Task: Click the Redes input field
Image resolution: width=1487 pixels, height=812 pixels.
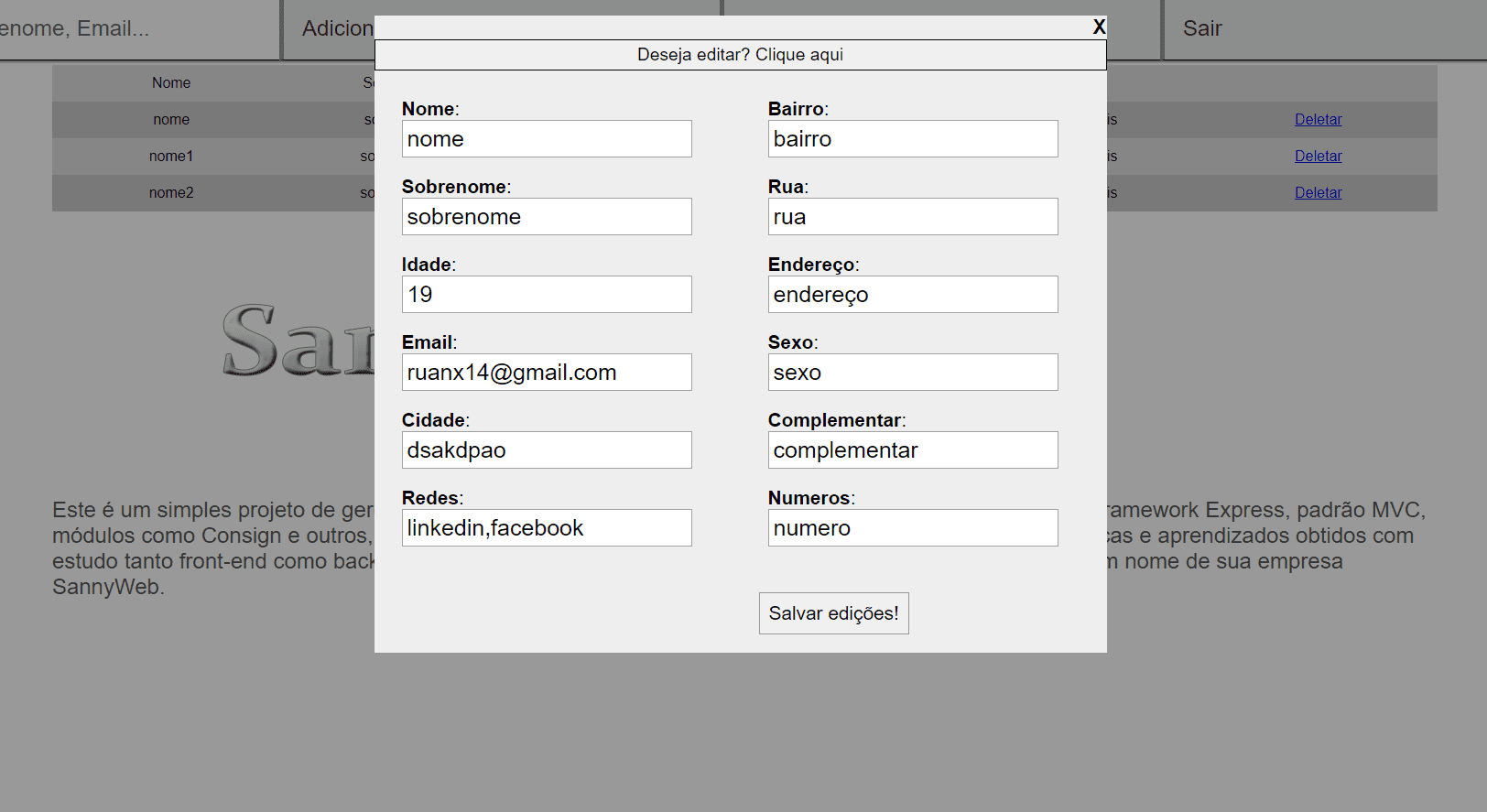Action: coord(547,528)
